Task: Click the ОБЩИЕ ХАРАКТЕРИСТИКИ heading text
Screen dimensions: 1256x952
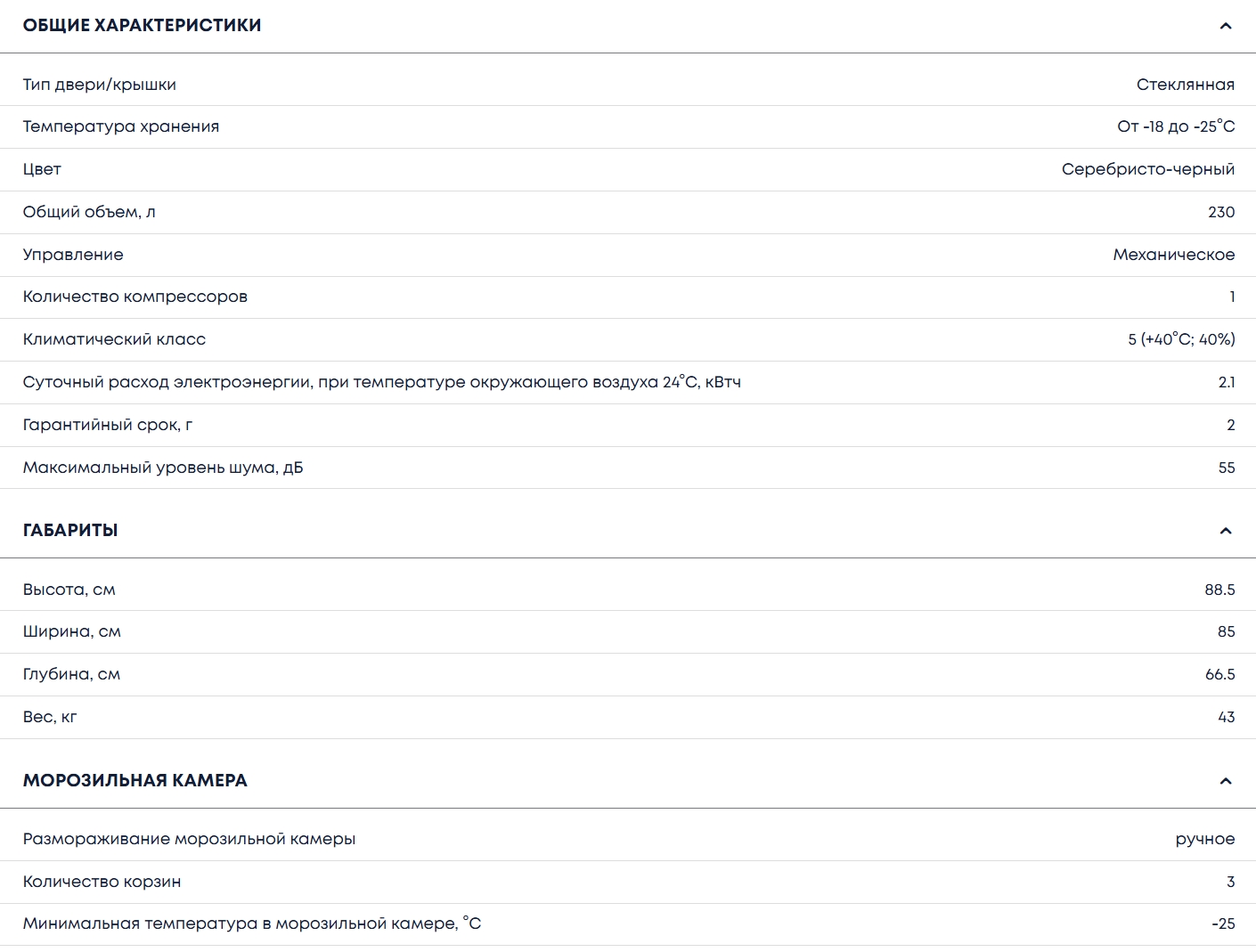Action: tap(142, 25)
